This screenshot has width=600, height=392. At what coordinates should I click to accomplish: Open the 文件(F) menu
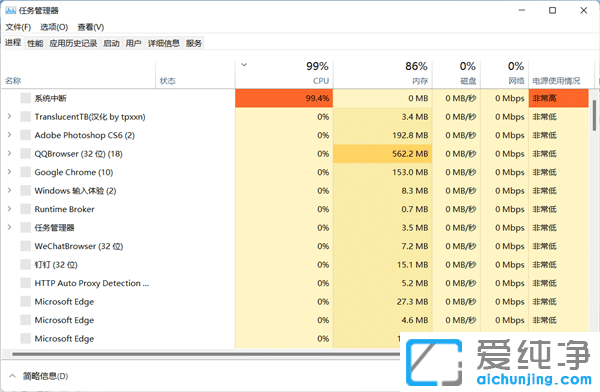click(x=18, y=27)
